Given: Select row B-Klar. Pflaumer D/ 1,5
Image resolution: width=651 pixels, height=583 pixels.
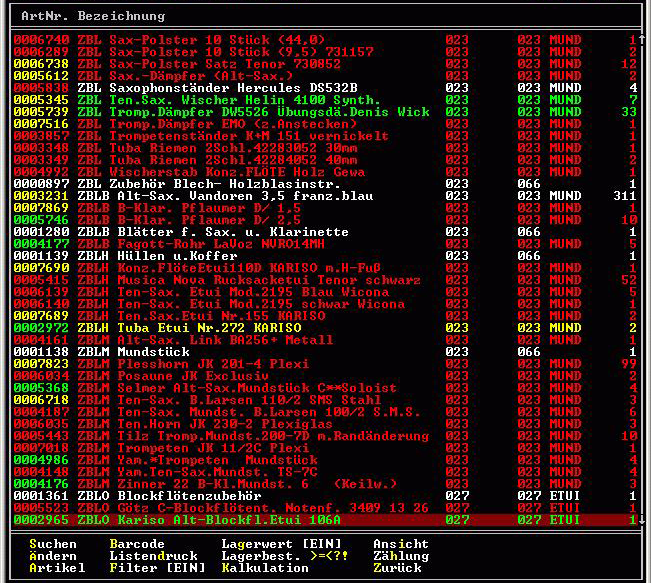Looking at the screenshot, I should coord(325,208).
